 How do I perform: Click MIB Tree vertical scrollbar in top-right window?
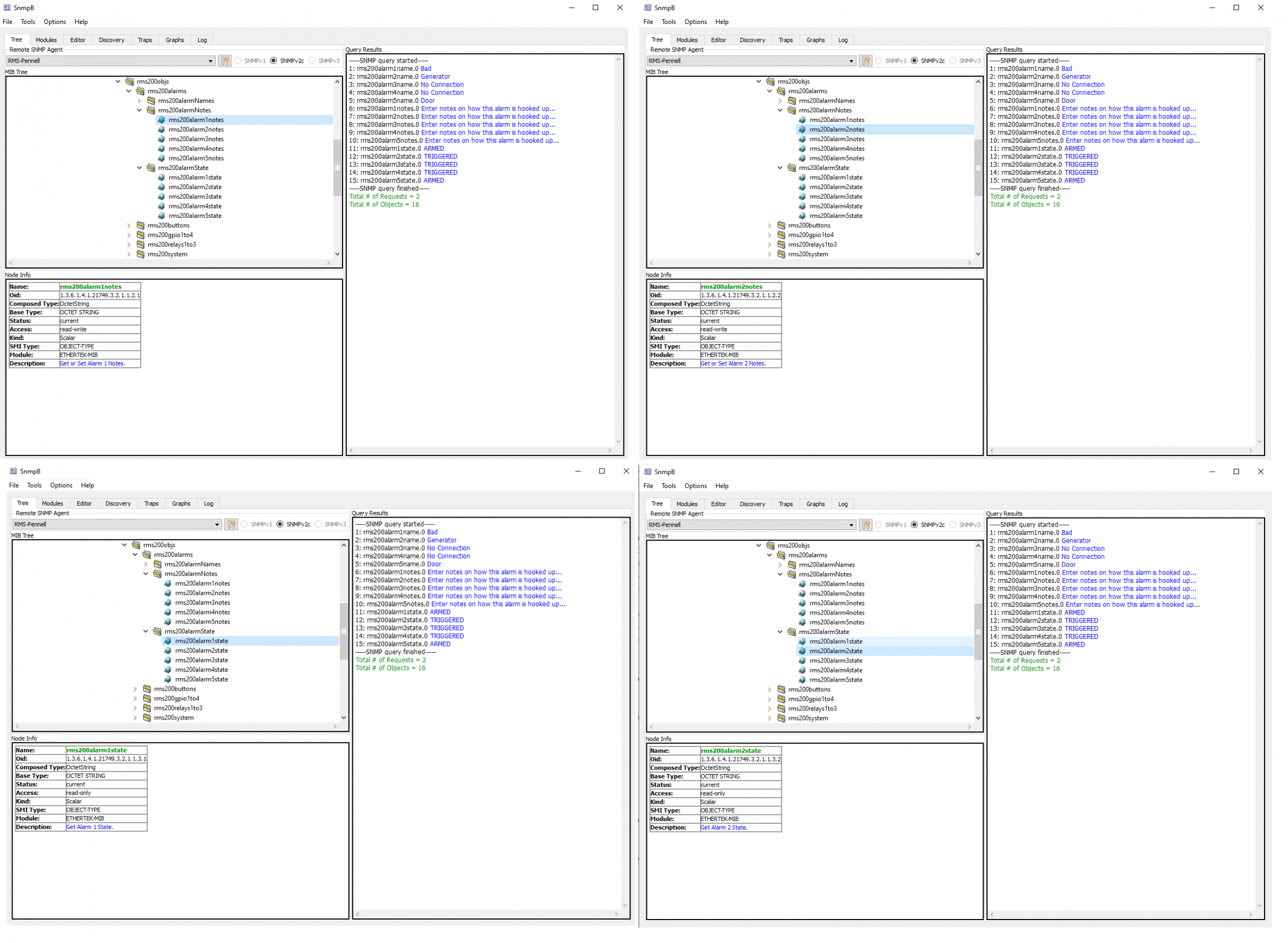[x=978, y=168]
